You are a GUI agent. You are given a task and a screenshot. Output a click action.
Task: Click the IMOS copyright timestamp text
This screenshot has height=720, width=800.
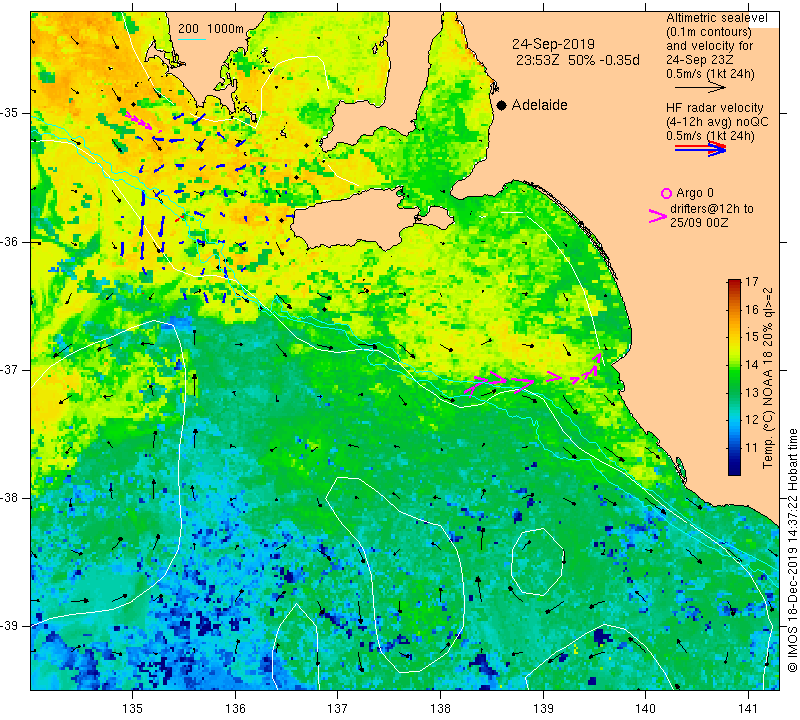pyautogui.click(x=792, y=550)
